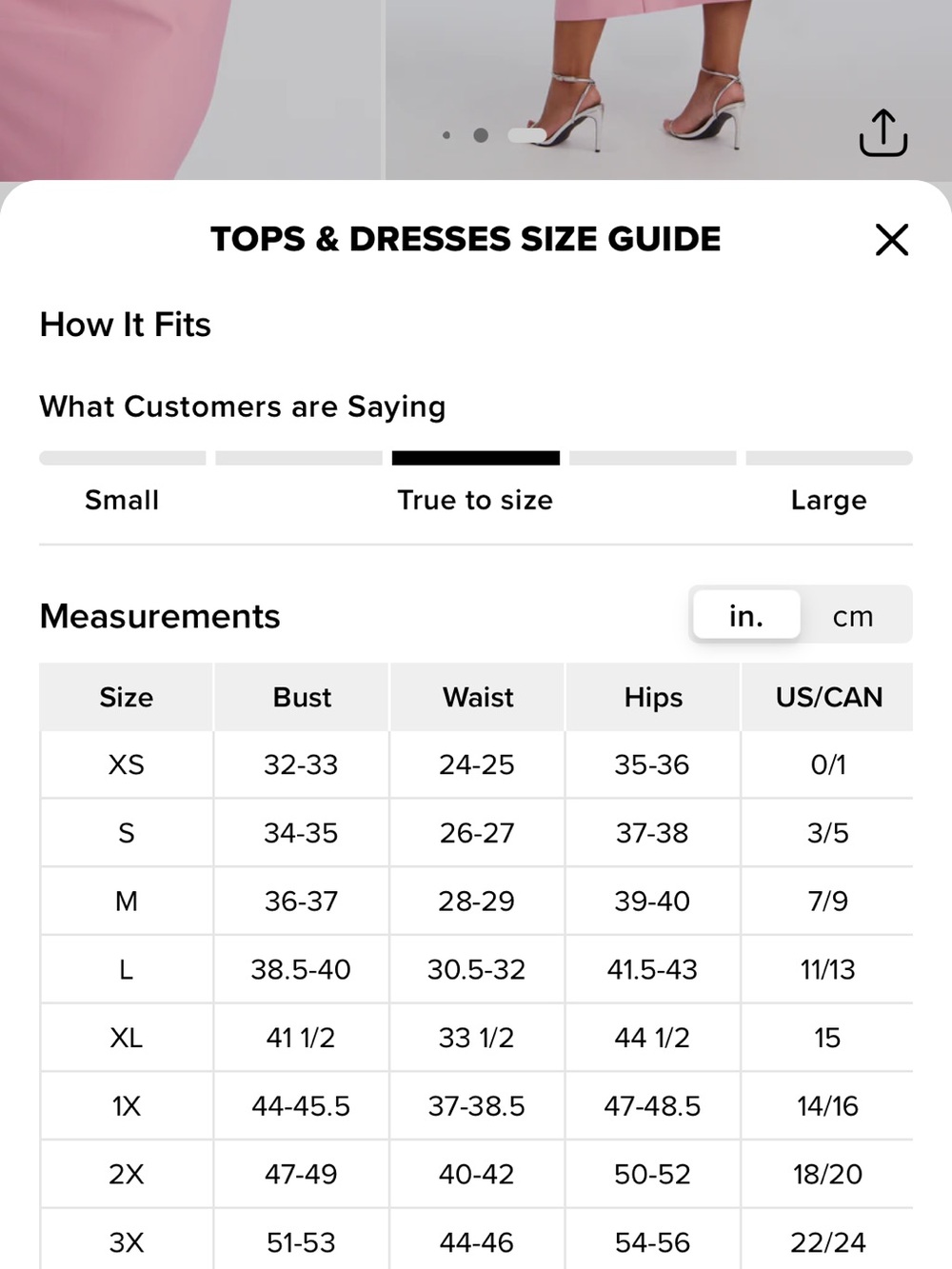
Task: Tap the How It Fits heading
Action: pyautogui.click(x=126, y=325)
